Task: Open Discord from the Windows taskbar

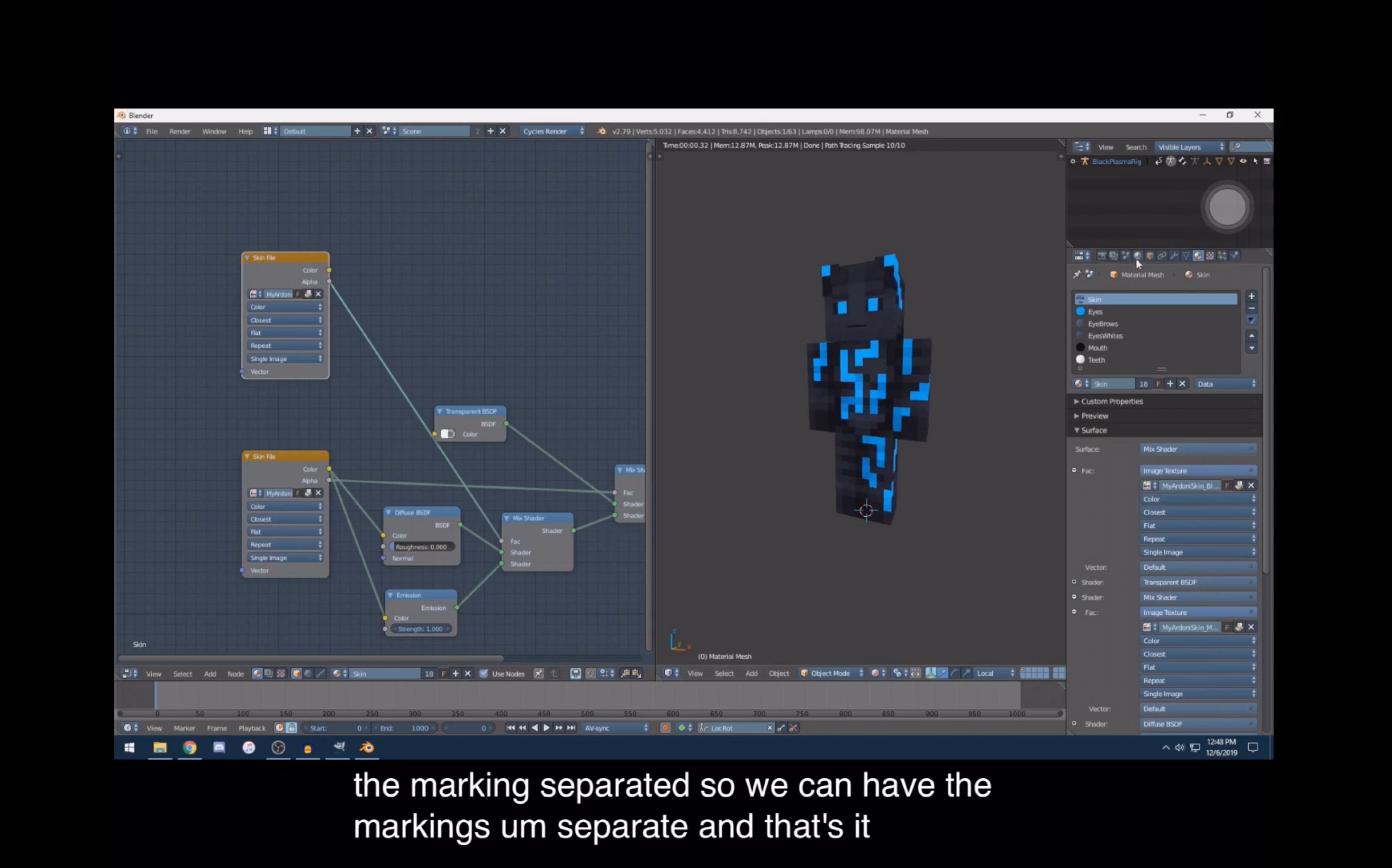Action: (219, 747)
